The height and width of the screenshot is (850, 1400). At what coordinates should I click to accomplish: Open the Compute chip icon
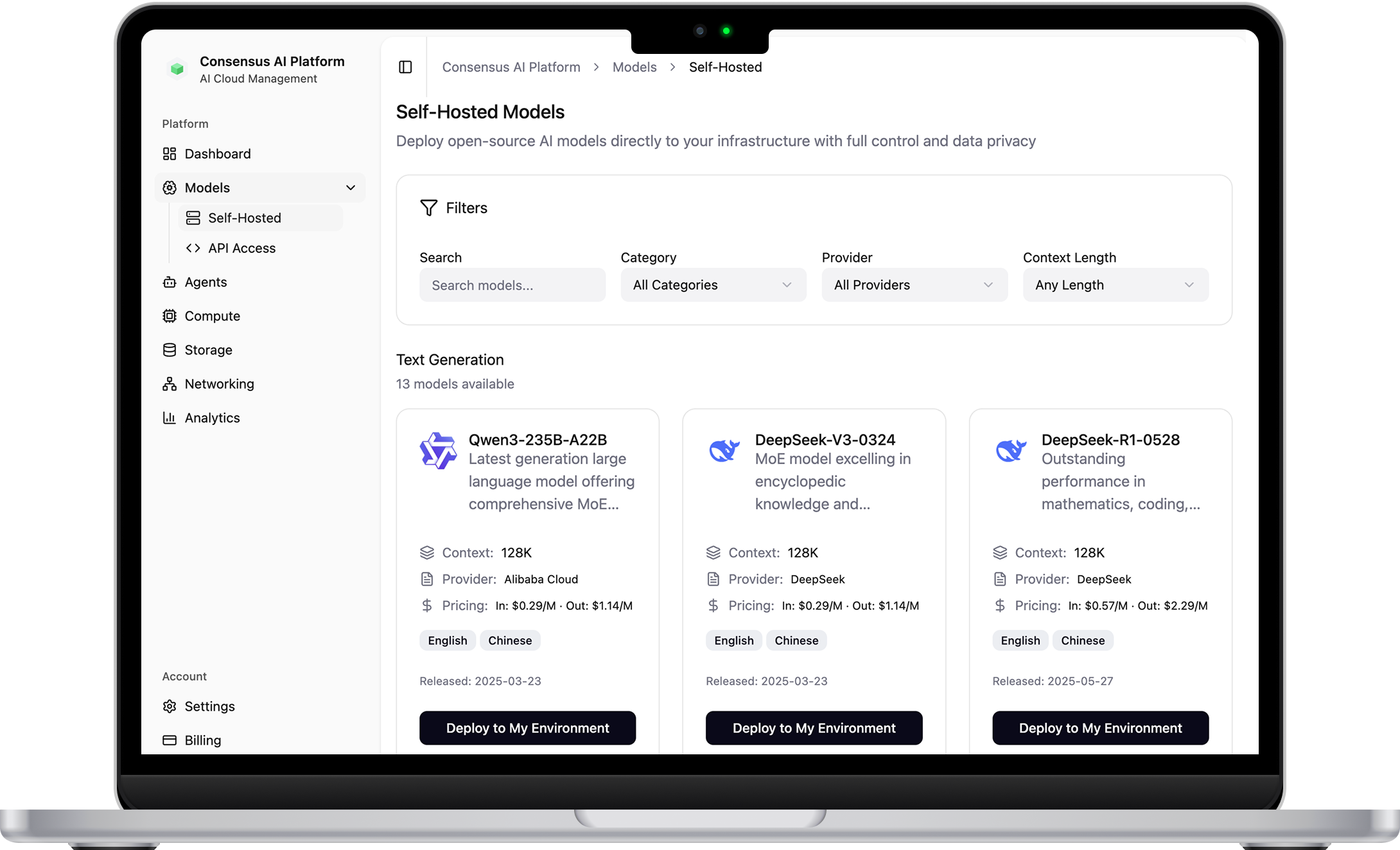click(170, 317)
